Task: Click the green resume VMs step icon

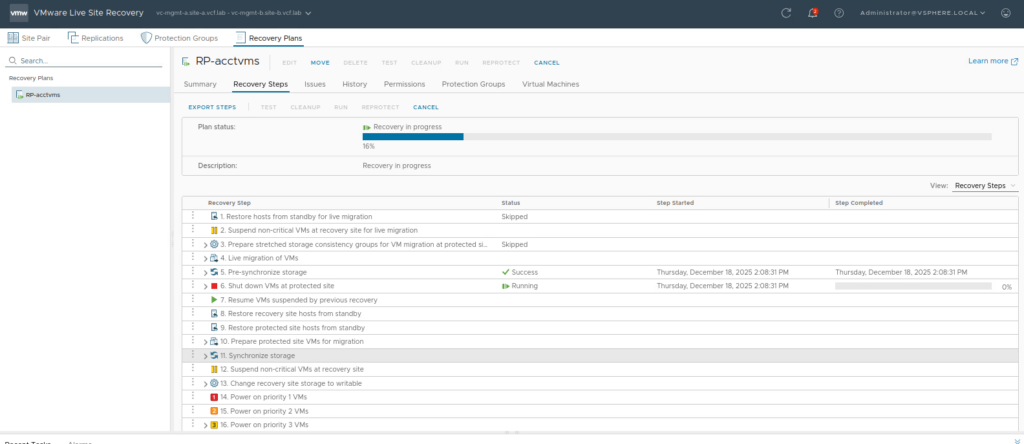Action: (x=214, y=300)
